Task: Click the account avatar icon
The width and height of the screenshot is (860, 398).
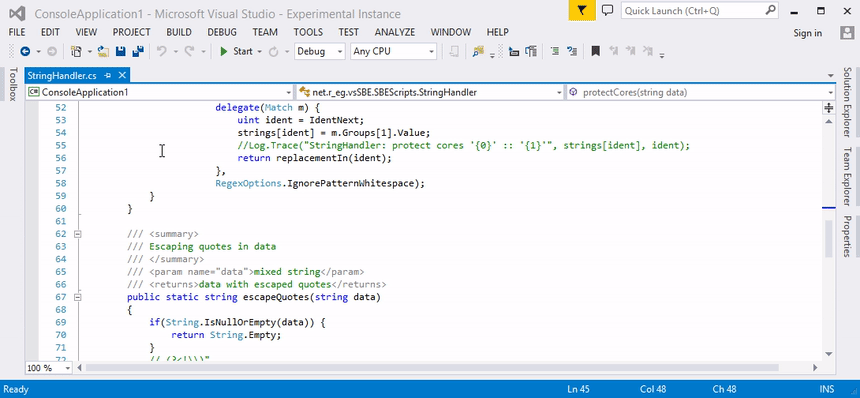Action: tap(847, 33)
